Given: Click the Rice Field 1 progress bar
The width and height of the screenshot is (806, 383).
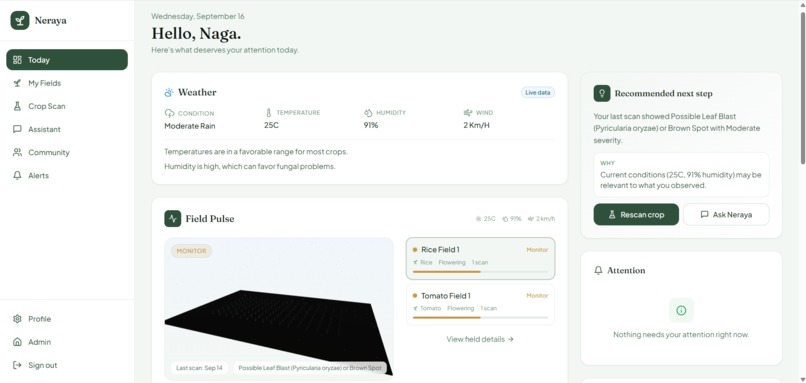Looking at the screenshot, I should pyautogui.click(x=480, y=271).
